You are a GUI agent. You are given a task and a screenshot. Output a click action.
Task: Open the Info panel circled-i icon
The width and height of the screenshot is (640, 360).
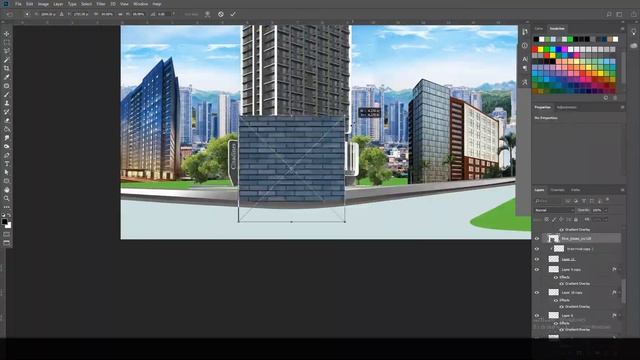[x=525, y=46]
